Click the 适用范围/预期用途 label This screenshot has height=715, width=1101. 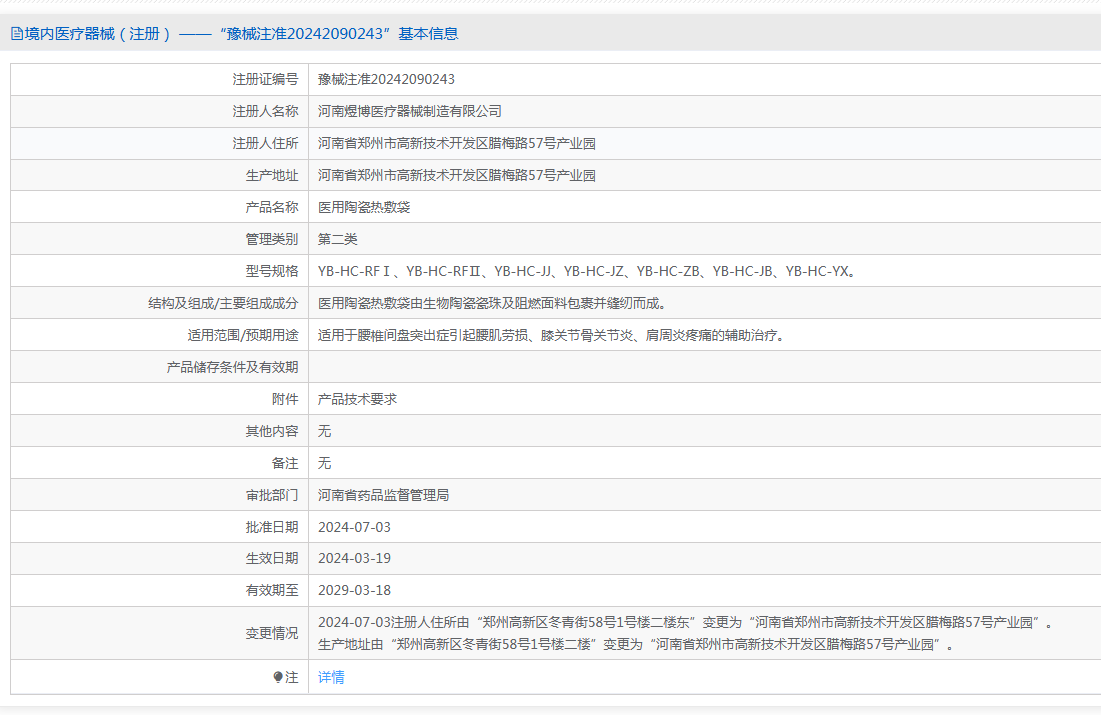243,335
